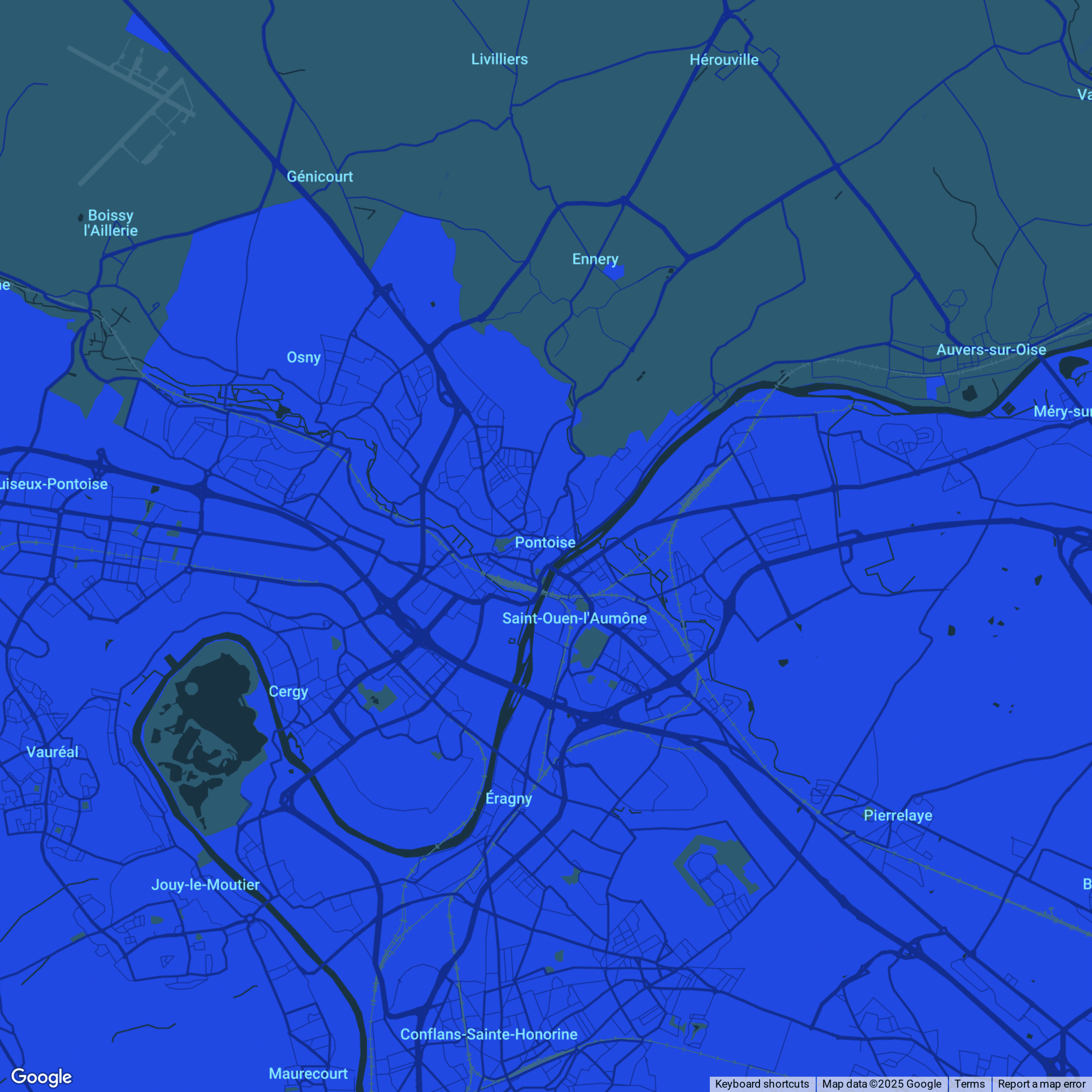The image size is (1092, 1092).
Task: Click the Génicourt label
Action: click(x=320, y=176)
